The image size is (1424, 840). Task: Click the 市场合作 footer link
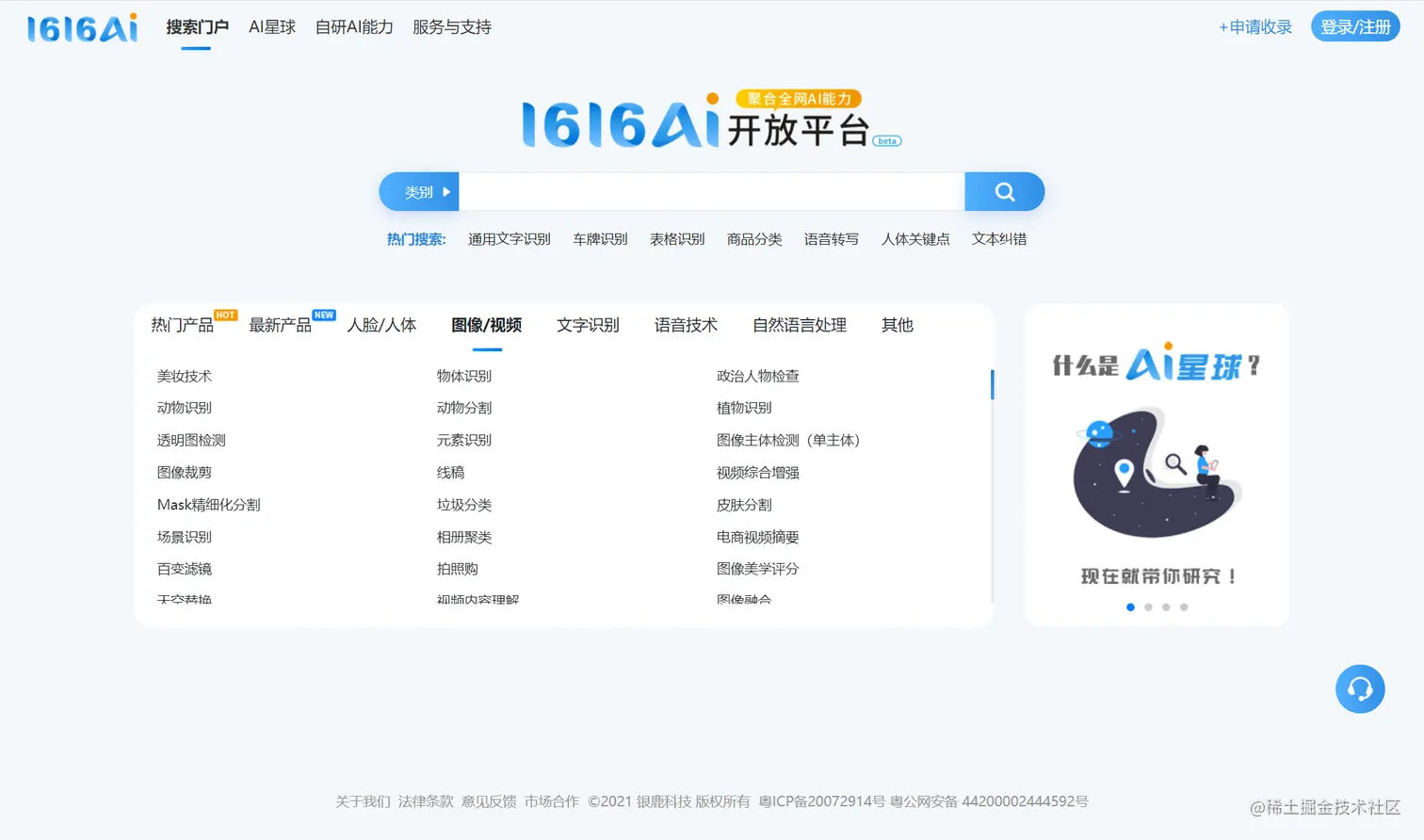552,801
